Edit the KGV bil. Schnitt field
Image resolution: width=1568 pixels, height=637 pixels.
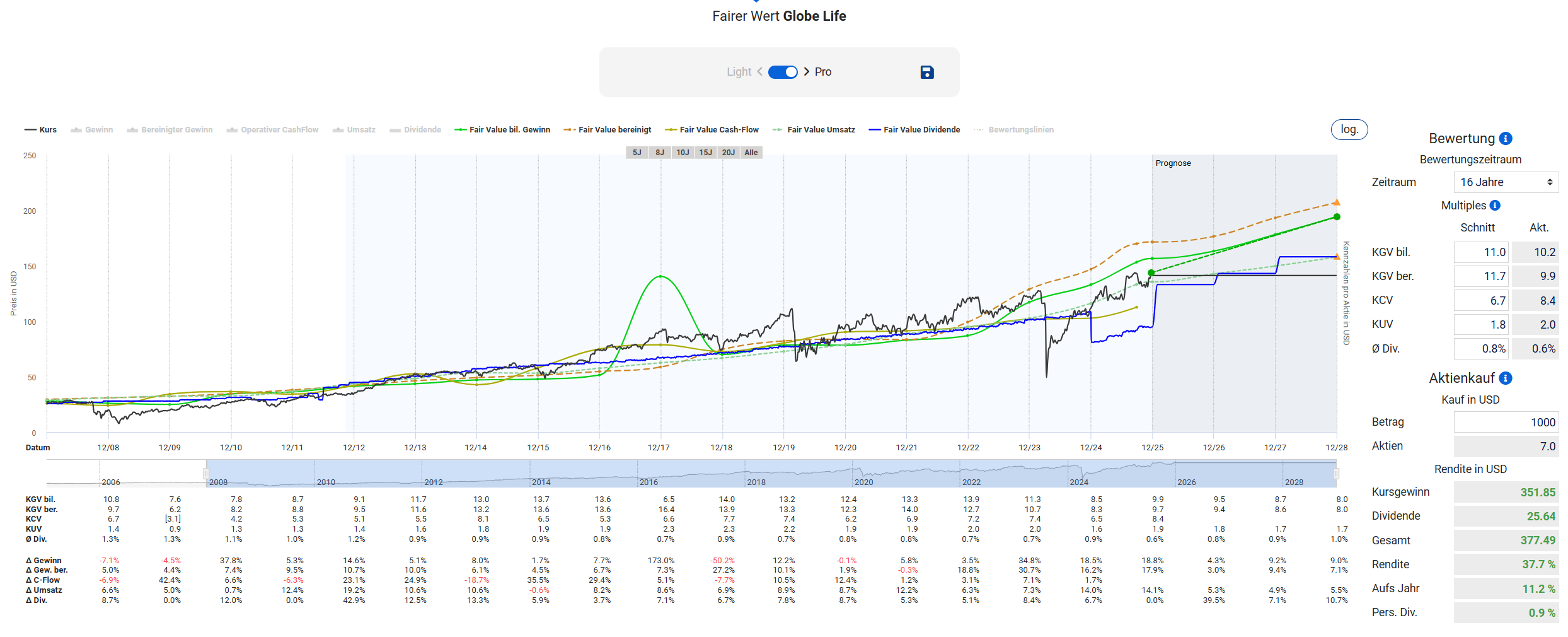tap(1480, 252)
